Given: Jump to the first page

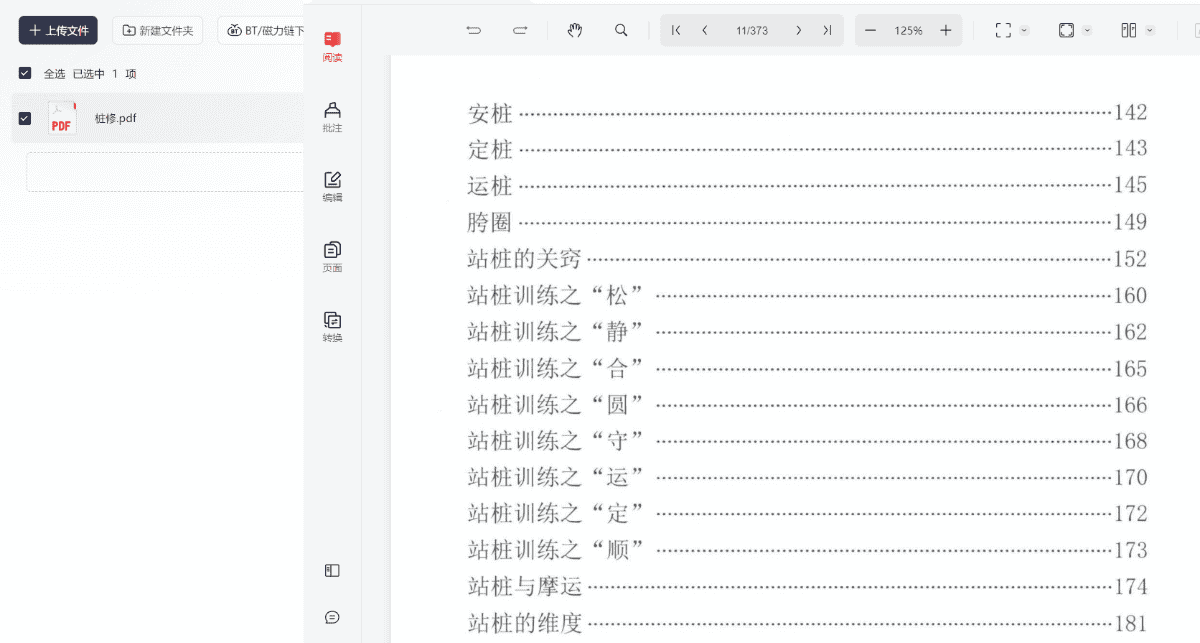Looking at the screenshot, I should click(x=676, y=31).
